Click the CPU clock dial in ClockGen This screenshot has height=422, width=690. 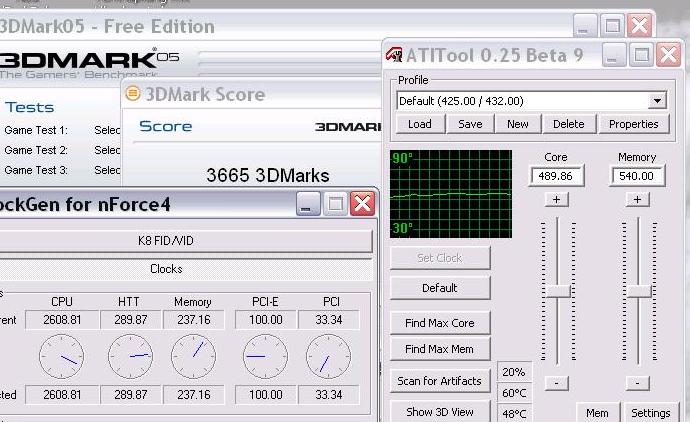(61, 356)
